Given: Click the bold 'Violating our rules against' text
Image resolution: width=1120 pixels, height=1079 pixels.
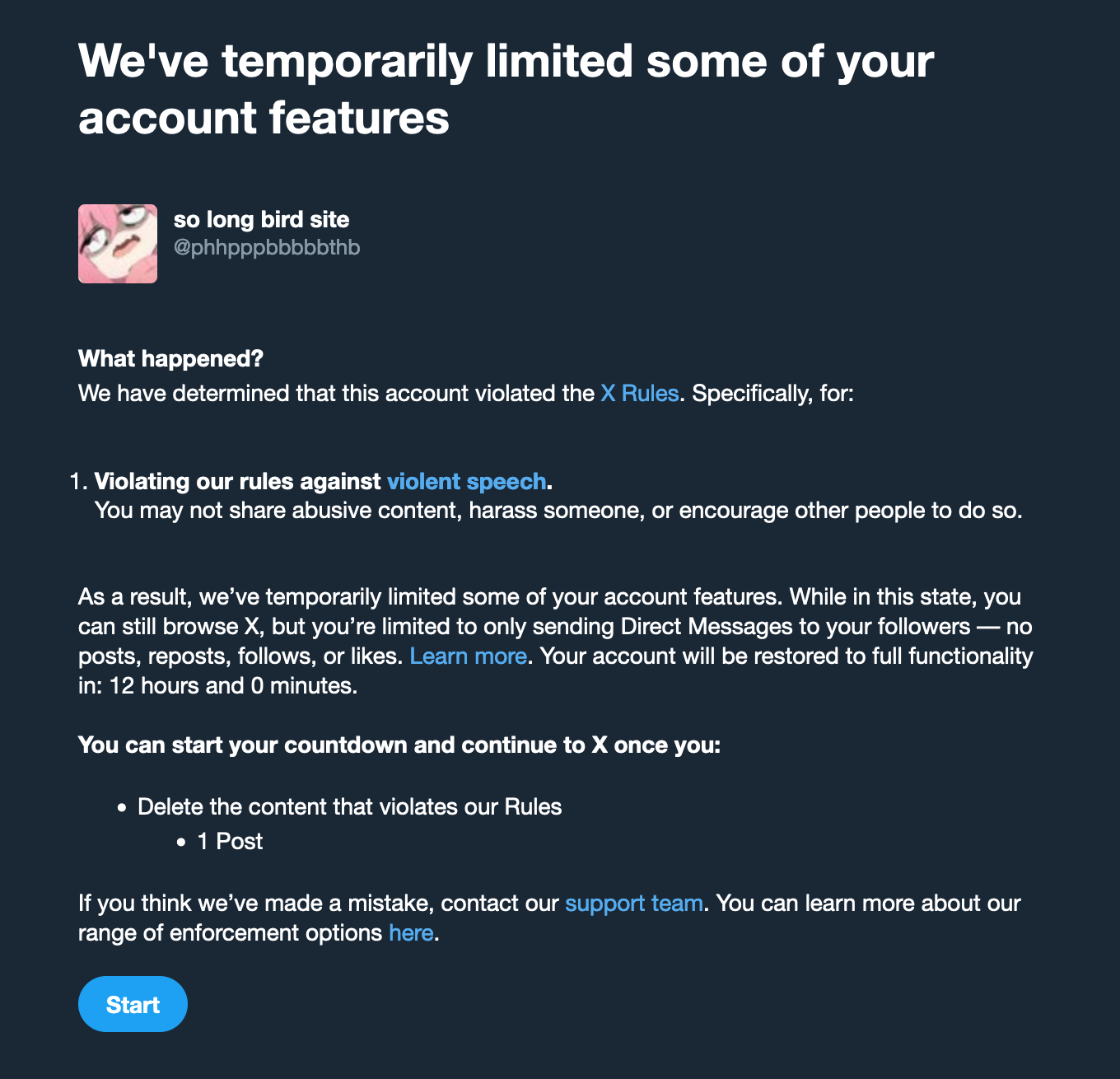Looking at the screenshot, I should tap(237, 481).
